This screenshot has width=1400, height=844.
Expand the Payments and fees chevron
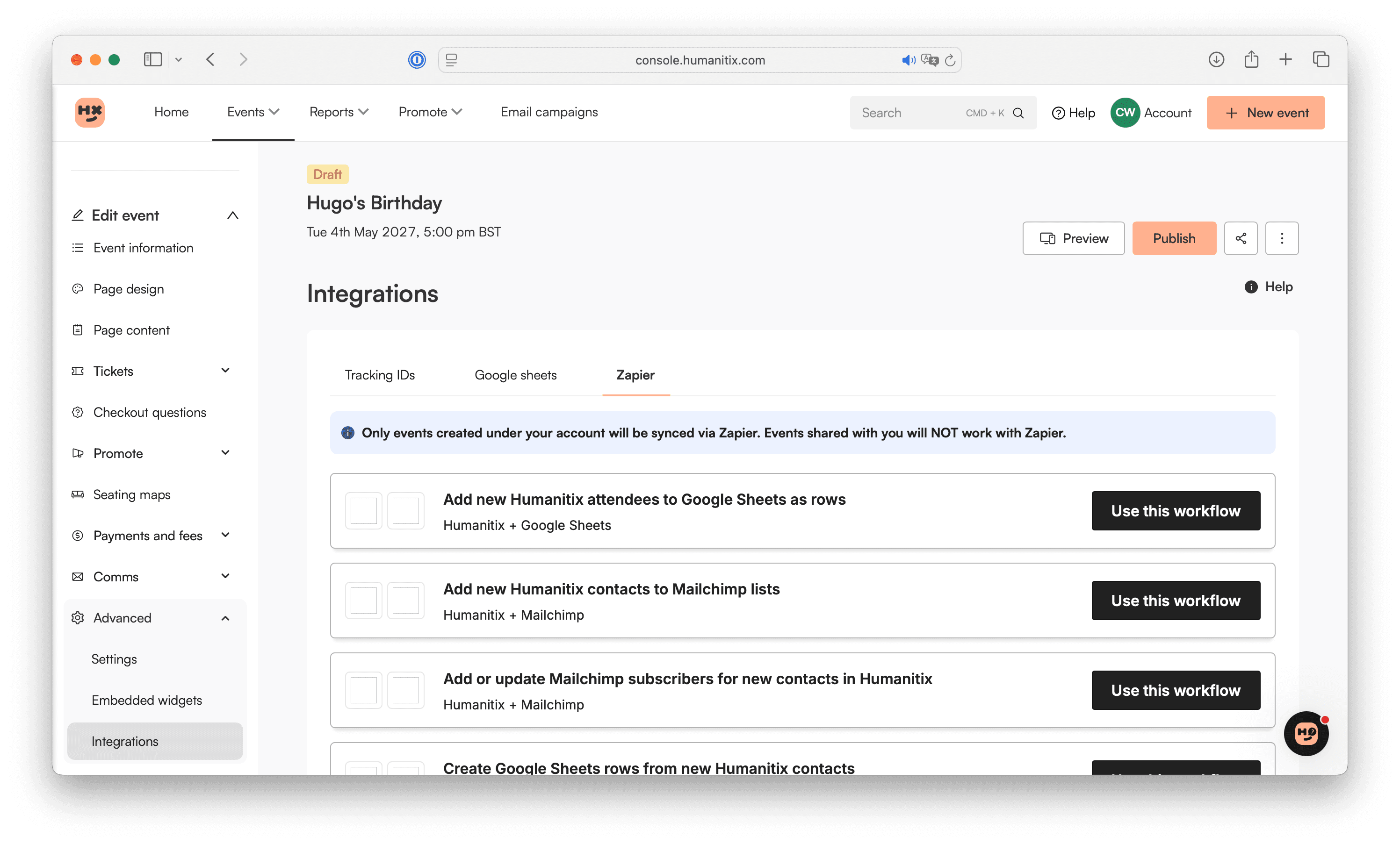coord(225,535)
